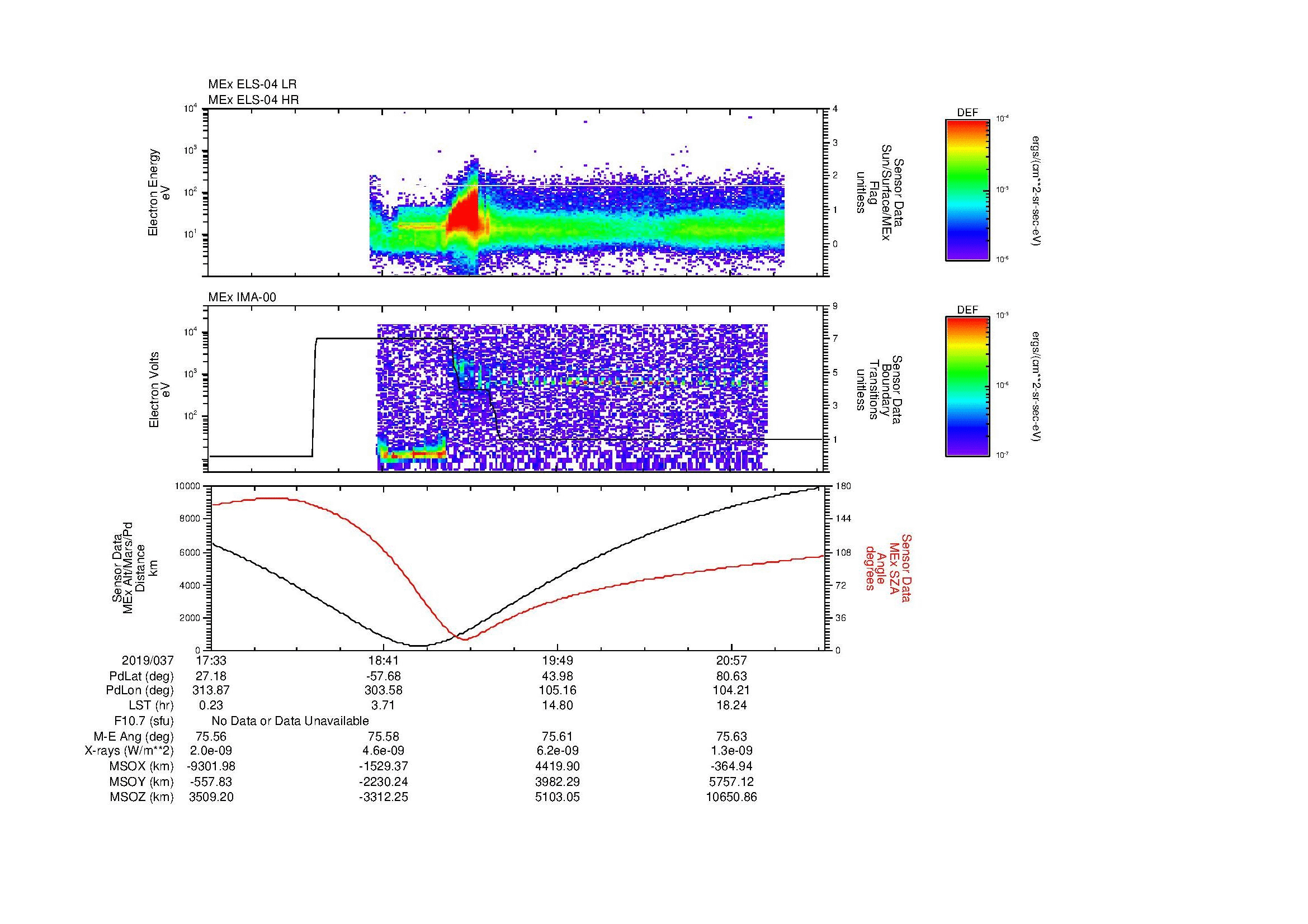Click the 'MSOY (km)' row label
This screenshot has width=1308, height=924.
tap(141, 781)
